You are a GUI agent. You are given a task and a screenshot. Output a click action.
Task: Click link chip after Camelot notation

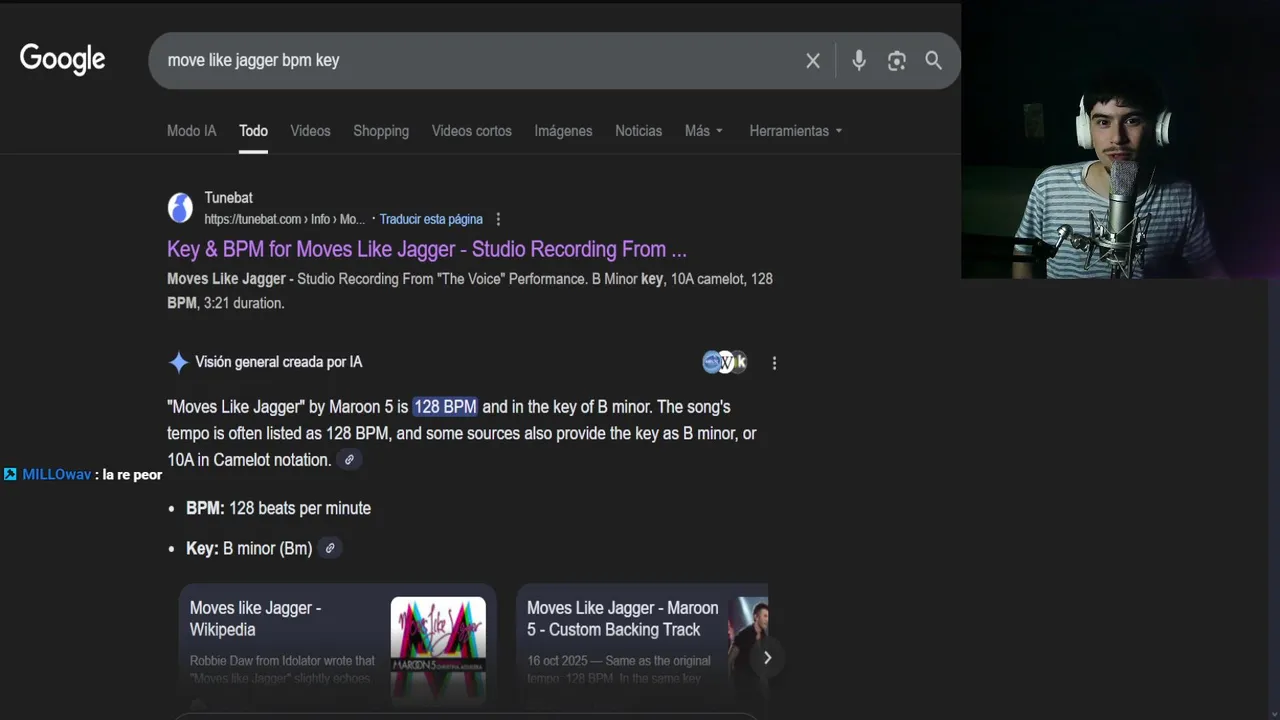pos(349,460)
